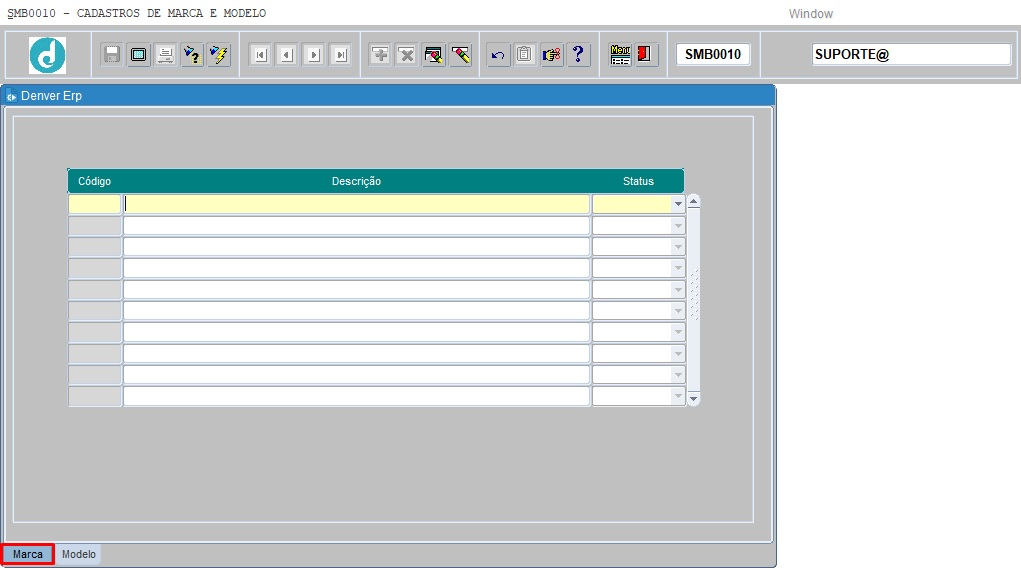
Task: Open Help with the question mark icon
Action: tap(578, 55)
